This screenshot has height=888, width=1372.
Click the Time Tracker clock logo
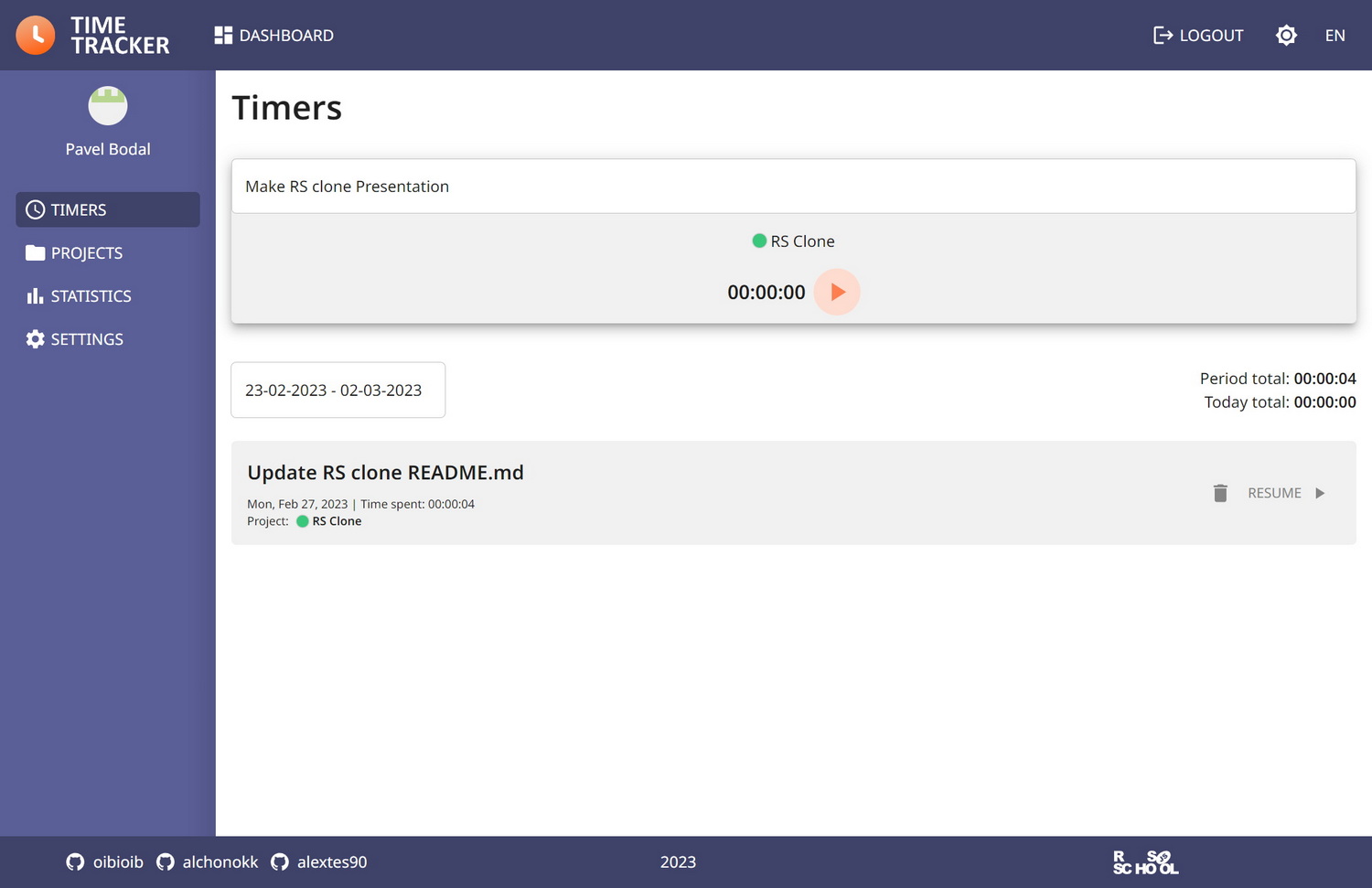(36, 36)
